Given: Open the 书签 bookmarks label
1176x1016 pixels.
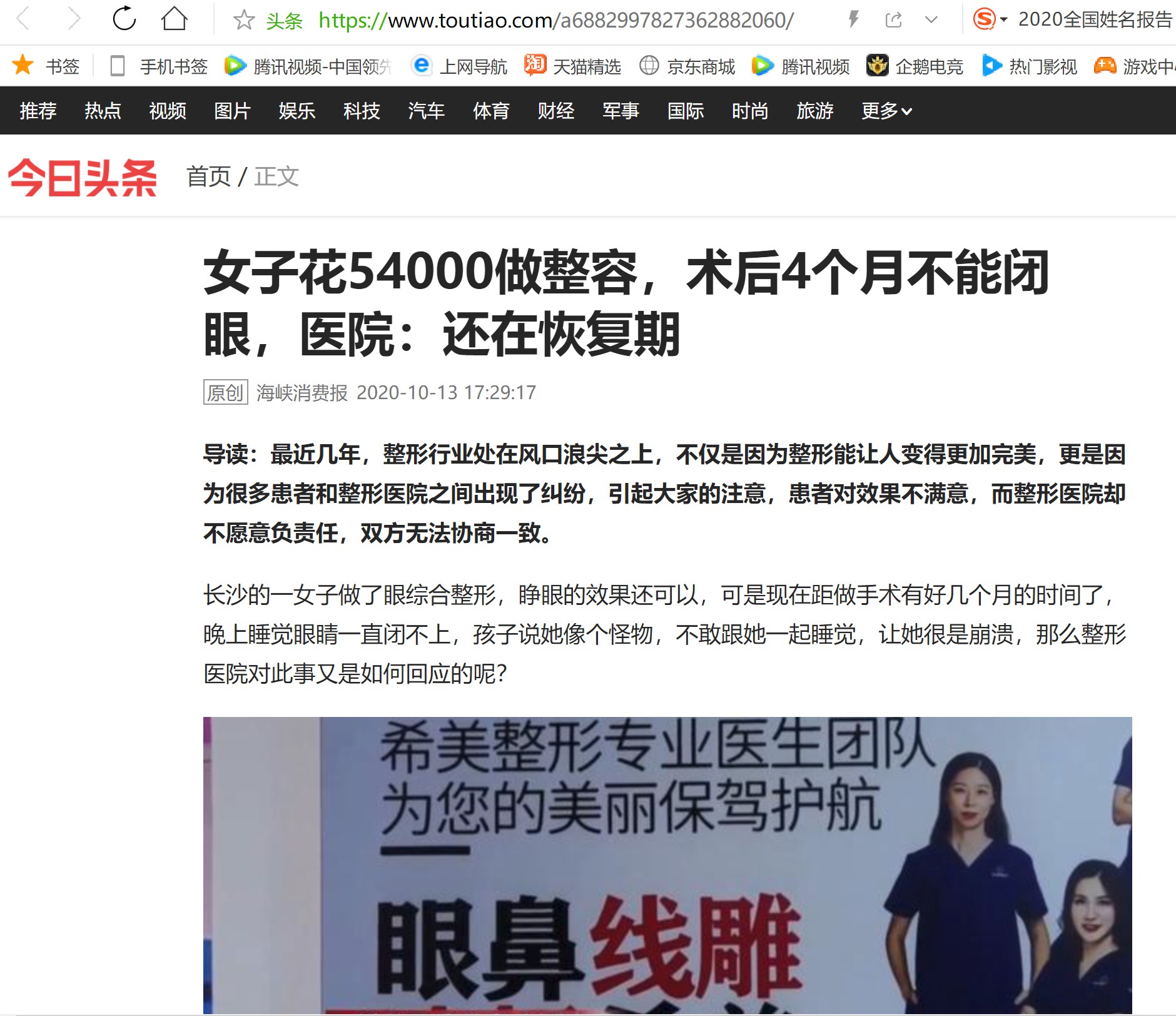Looking at the screenshot, I should [x=63, y=66].
